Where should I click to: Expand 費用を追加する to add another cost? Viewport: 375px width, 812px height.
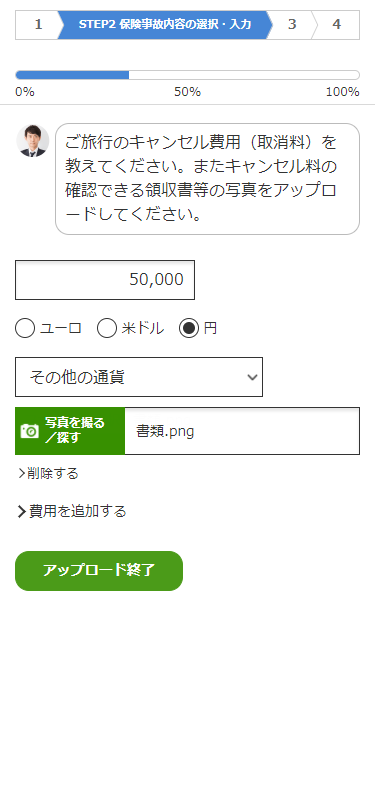coord(72,512)
